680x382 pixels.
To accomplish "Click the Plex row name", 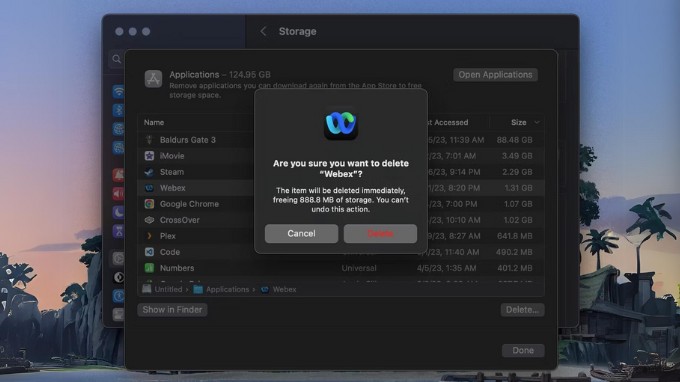I will coord(167,236).
